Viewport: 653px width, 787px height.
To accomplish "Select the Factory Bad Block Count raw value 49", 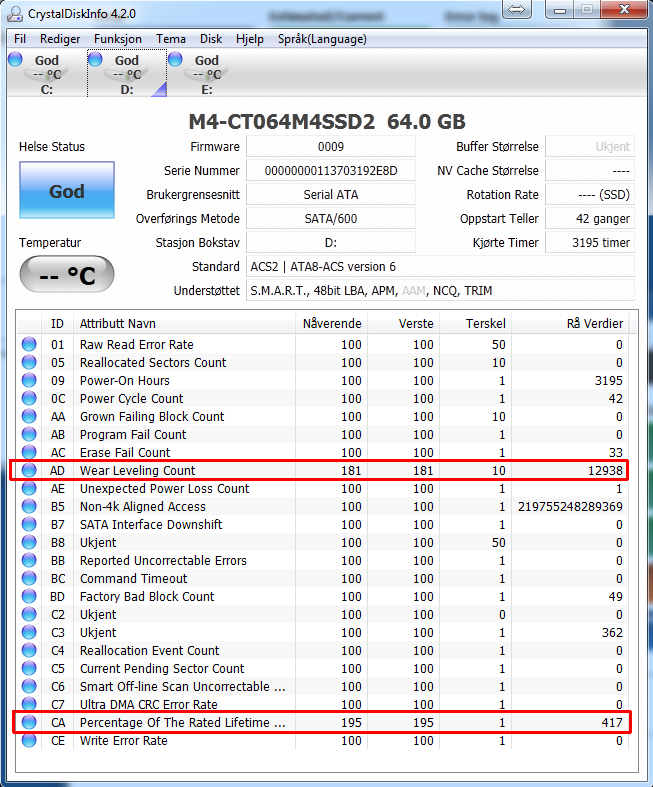I will click(615, 596).
